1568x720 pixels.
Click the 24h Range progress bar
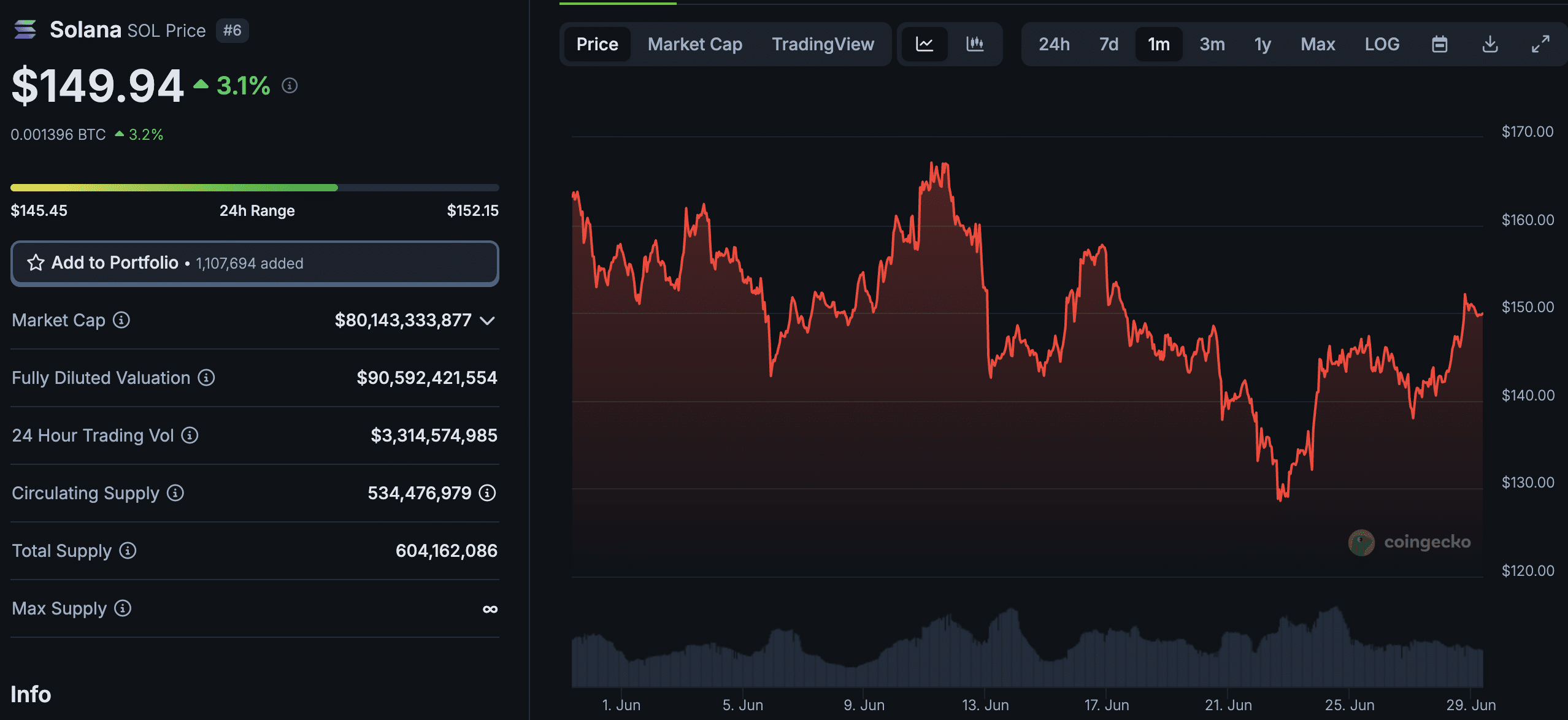[255, 188]
